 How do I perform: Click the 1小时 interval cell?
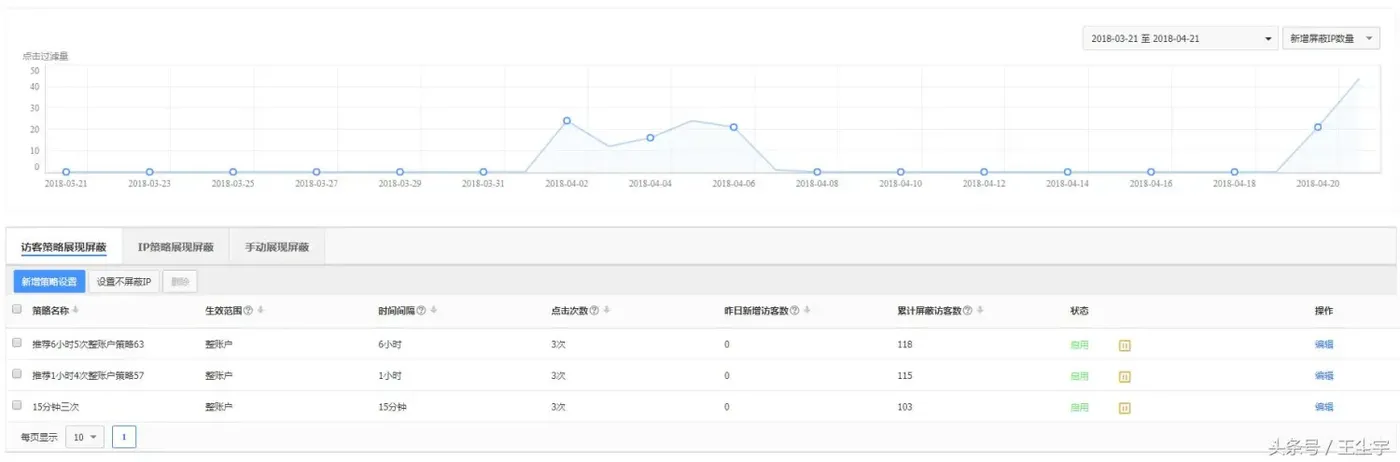pos(390,376)
